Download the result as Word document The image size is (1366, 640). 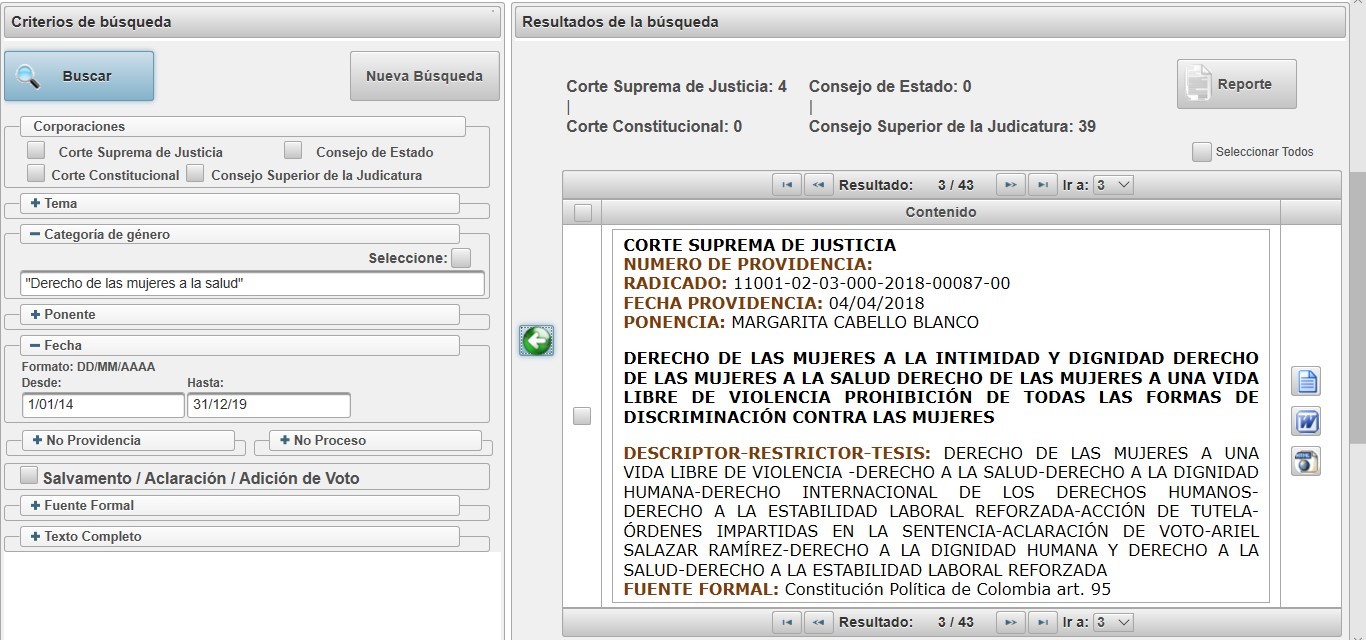tap(1306, 421)
